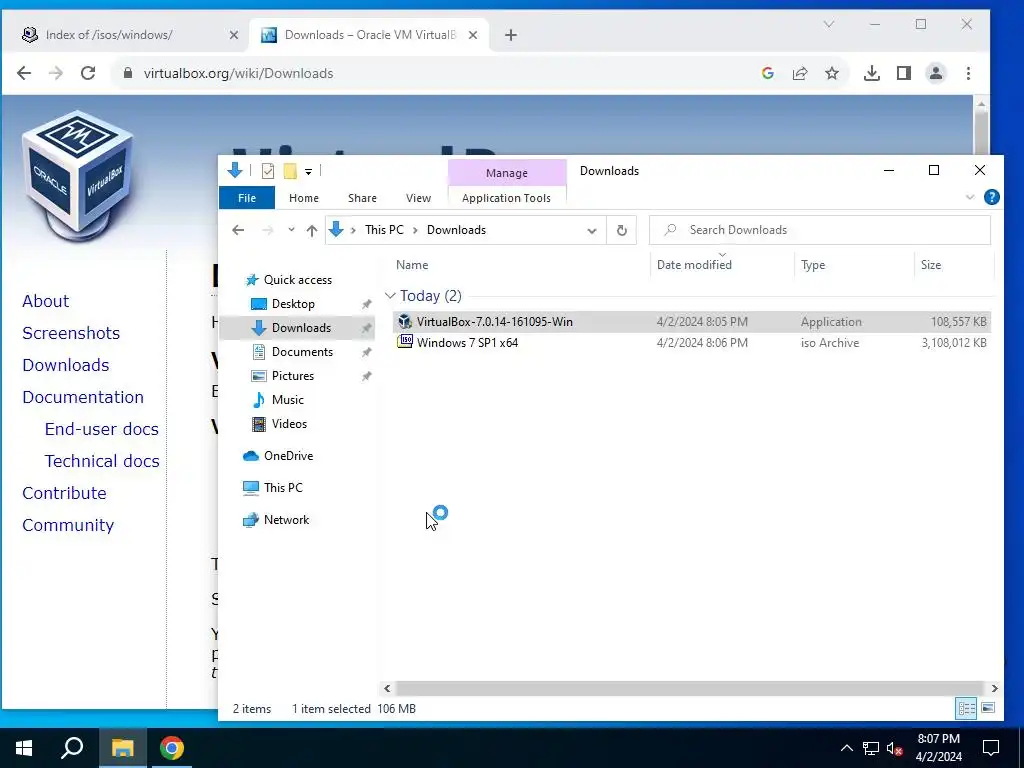Go back in File Explorer
Viewport: 1024px width, 768px height.
pos(238,230)
